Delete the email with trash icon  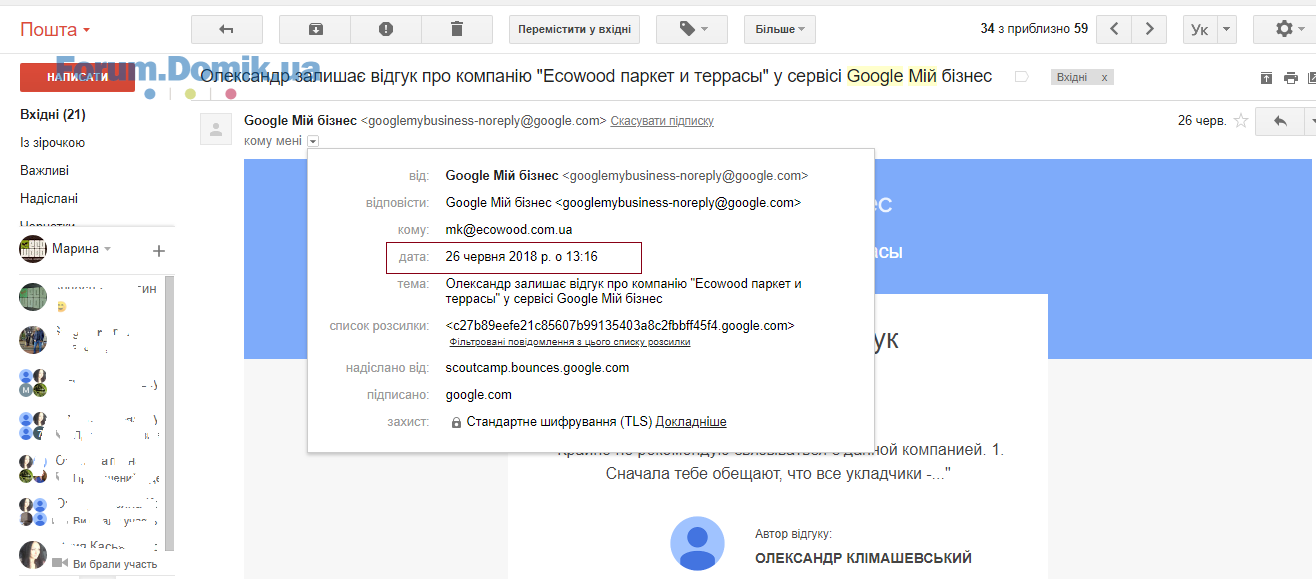tap(457, 29)
